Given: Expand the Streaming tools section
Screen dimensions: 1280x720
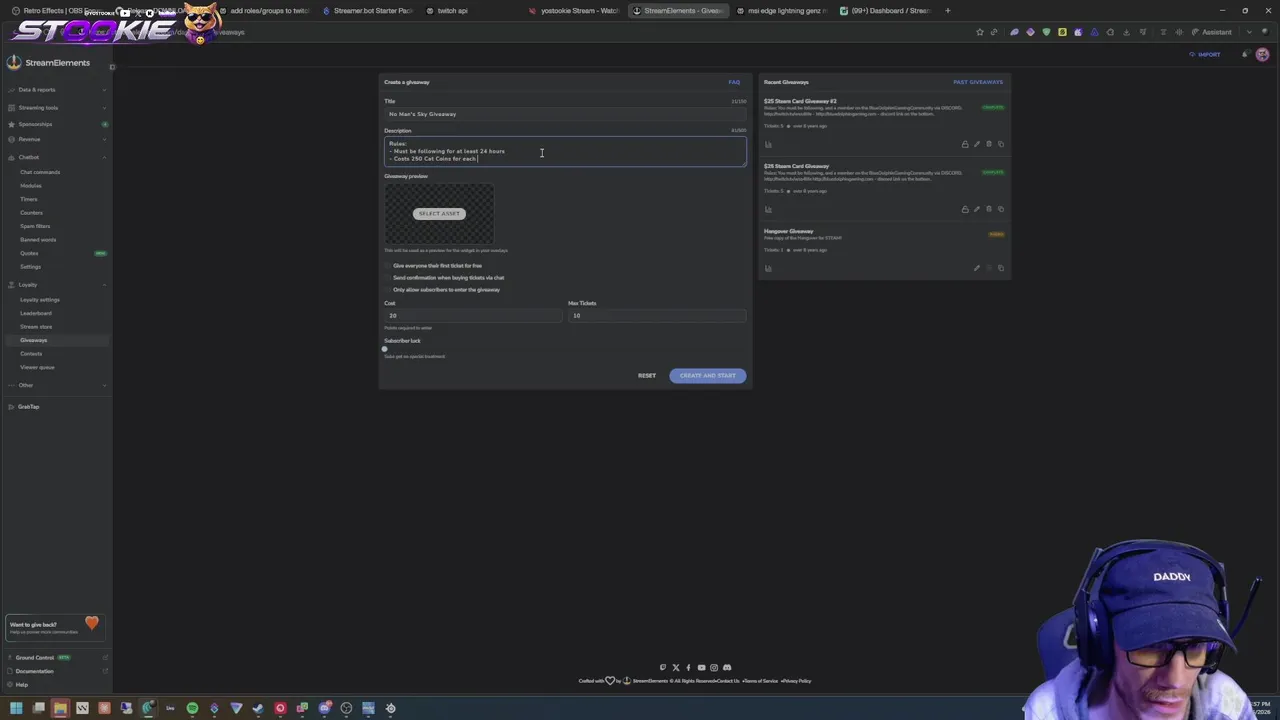Looking at the screenshot, I should pos(56,108).
